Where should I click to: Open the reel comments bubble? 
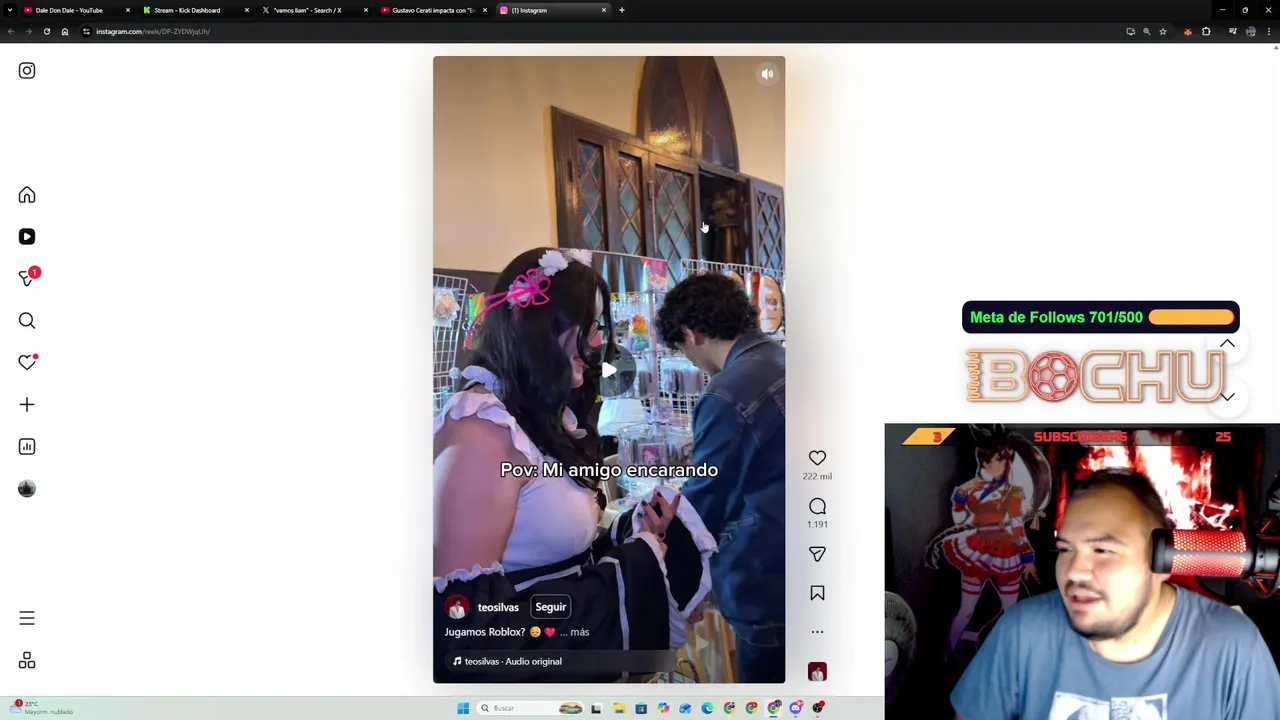pos(817,506)
